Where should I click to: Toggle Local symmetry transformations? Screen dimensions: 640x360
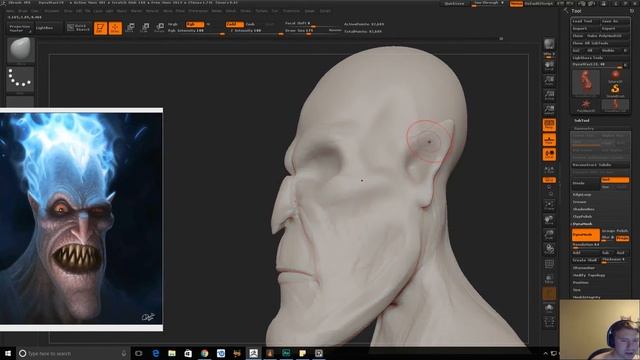[549, 154]
